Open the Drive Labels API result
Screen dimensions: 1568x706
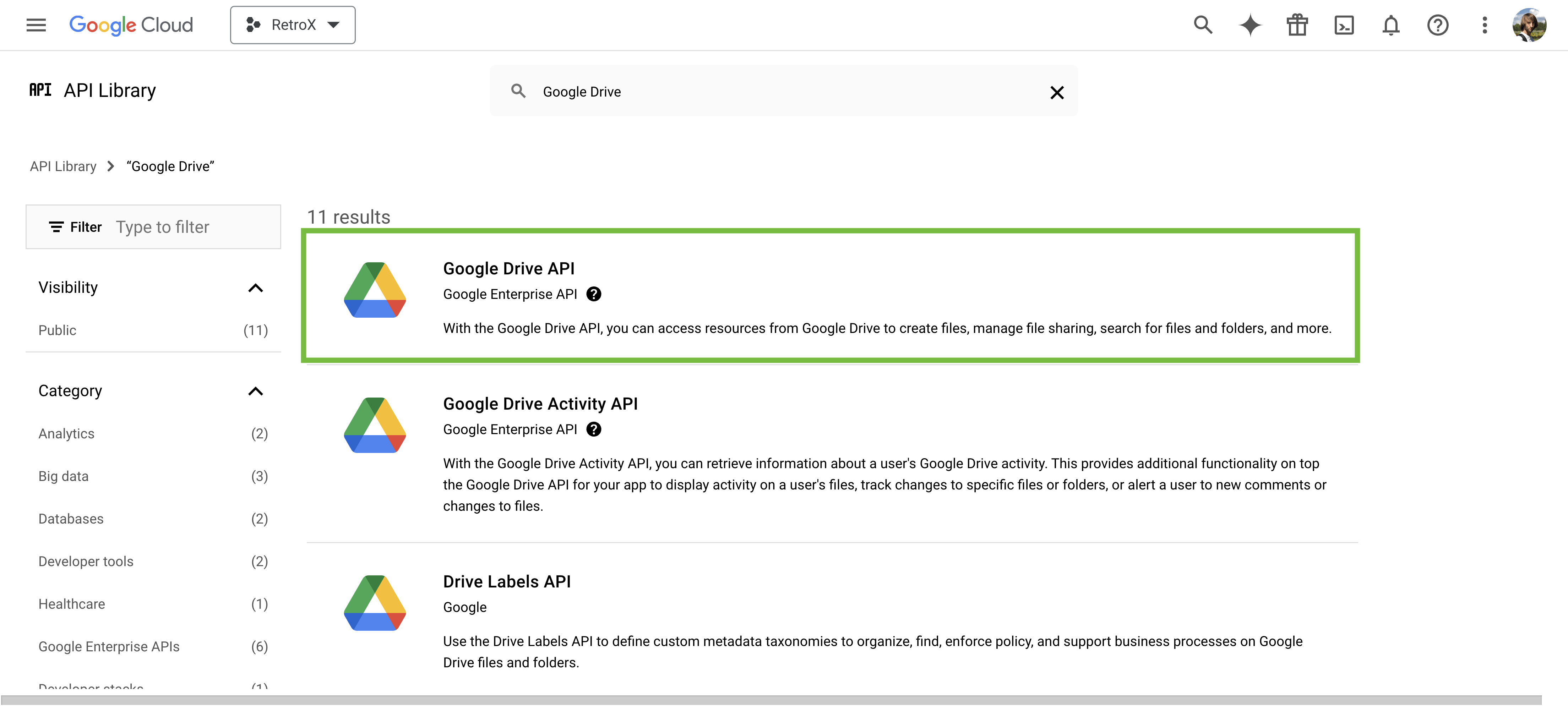(x=507, y=581)
